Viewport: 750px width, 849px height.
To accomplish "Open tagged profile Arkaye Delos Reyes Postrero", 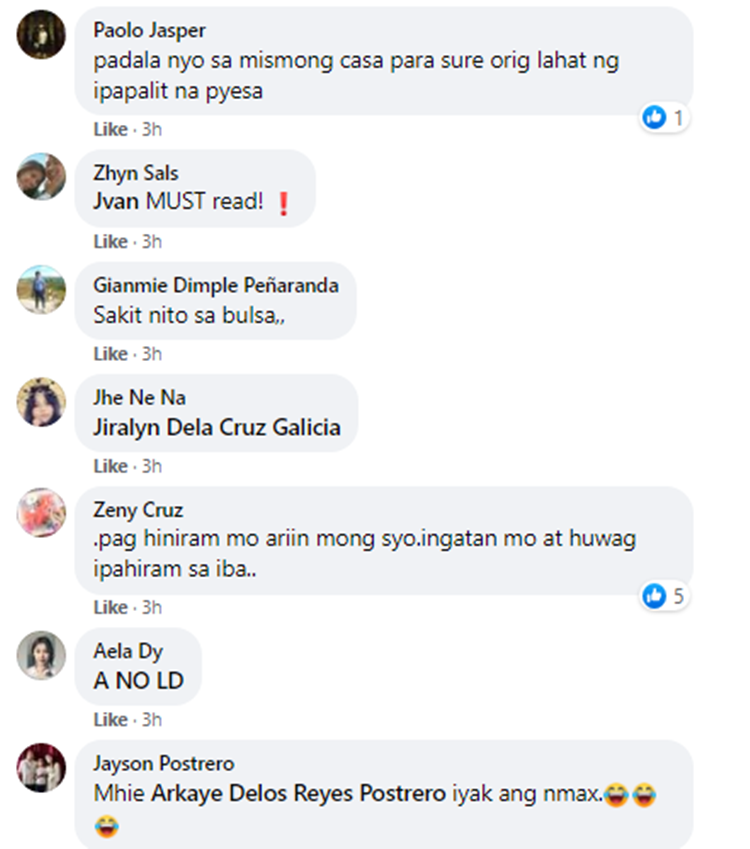I will pyautogui.click(x=298, y=793).
